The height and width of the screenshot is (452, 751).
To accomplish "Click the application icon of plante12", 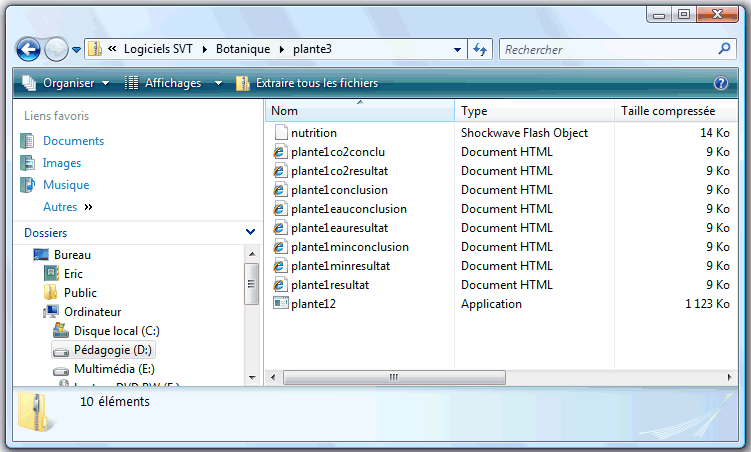I will (x=280, y=303).
